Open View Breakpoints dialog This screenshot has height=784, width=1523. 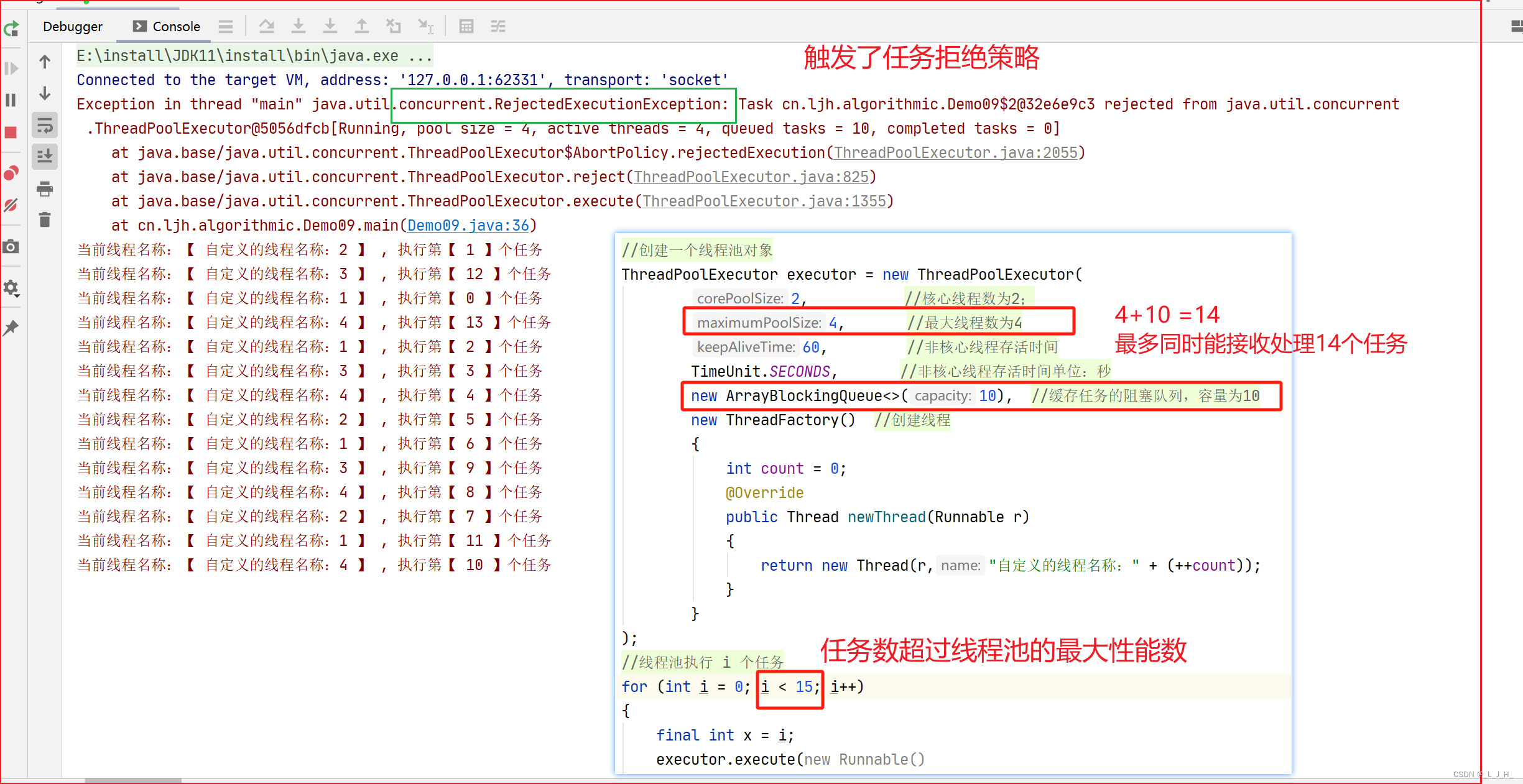pyautogui.click(x=11, y=173)
